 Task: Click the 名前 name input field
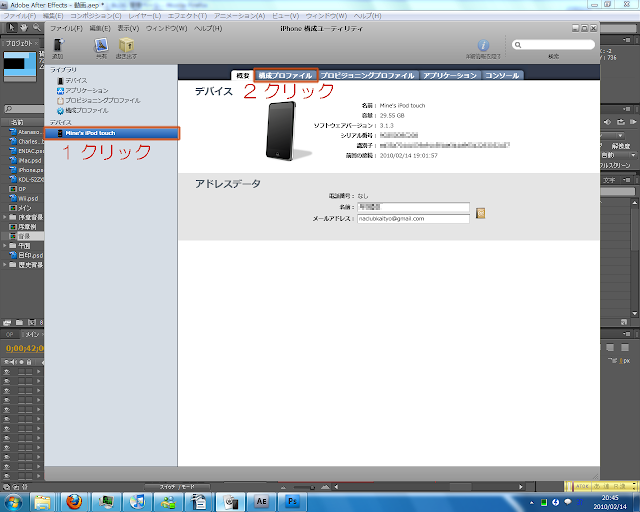[413, 207]
